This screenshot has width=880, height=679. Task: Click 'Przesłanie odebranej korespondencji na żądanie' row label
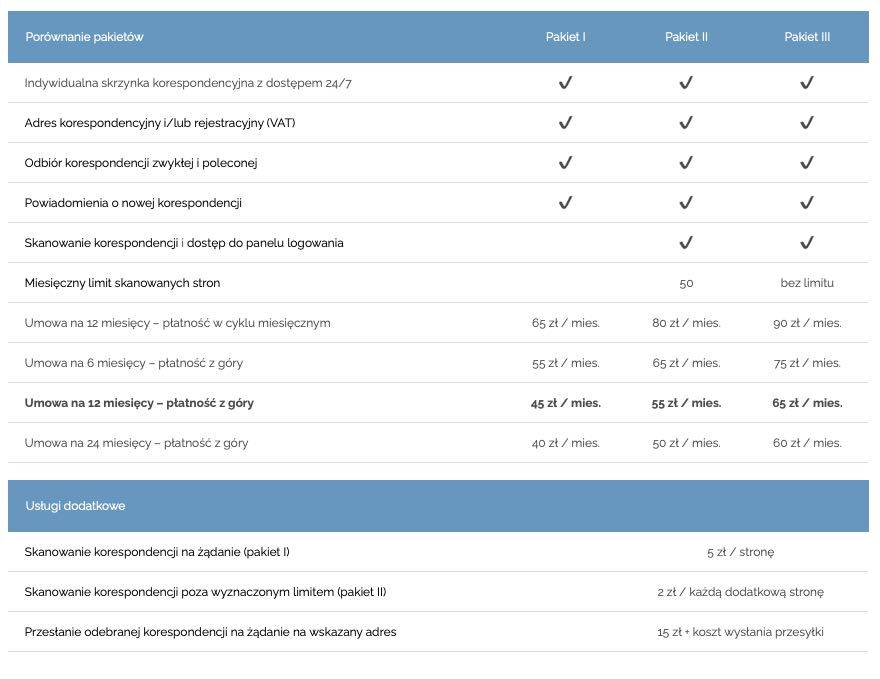[210, 632]
